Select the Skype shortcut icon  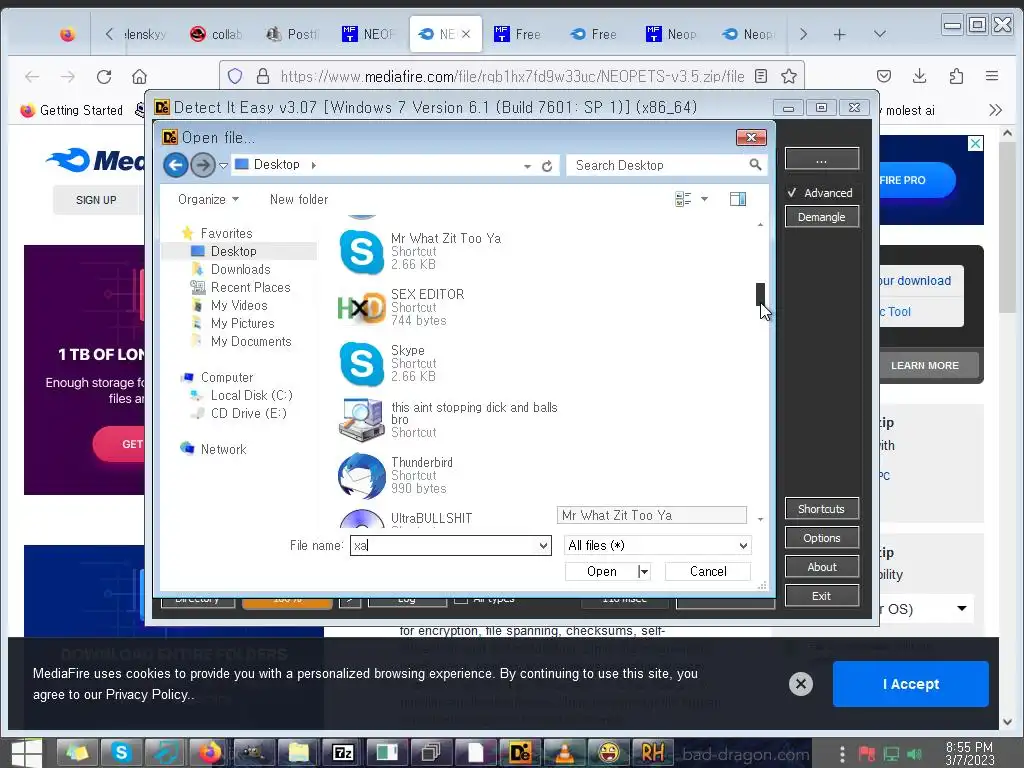pos(361,364)
